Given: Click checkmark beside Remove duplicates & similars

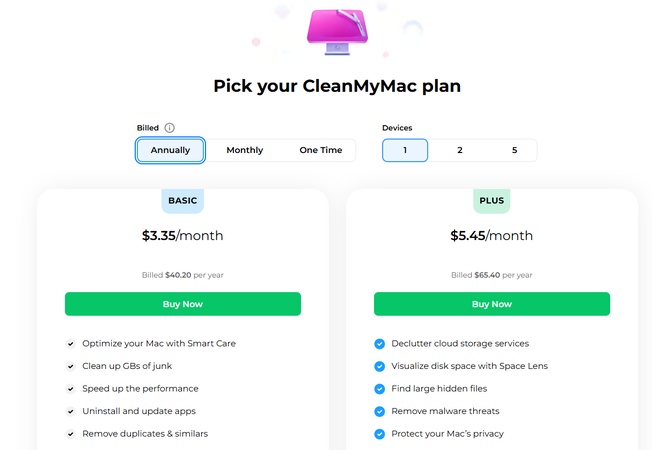Looking at the screenshot, I should (71, 434).
